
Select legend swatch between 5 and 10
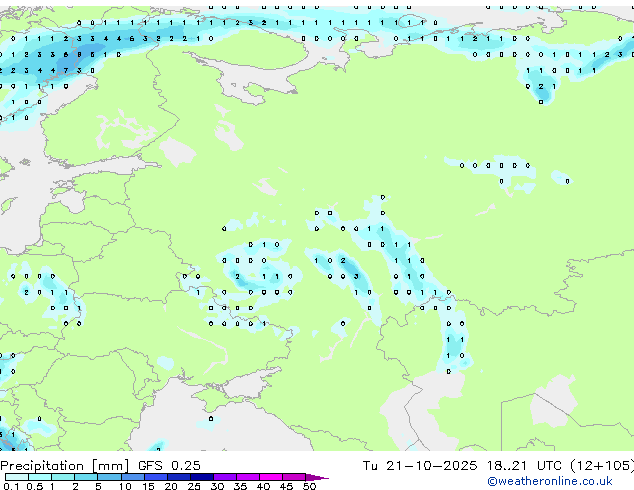tap(109, 477)
